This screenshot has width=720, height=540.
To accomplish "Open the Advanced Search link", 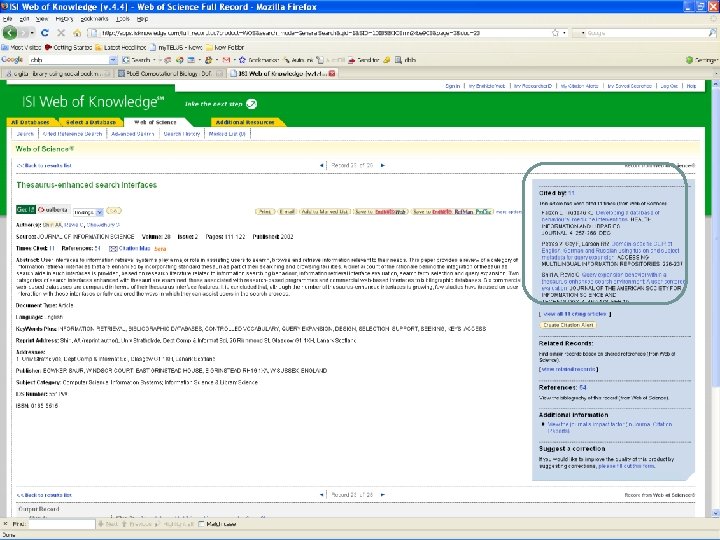I will coord(133,134).
